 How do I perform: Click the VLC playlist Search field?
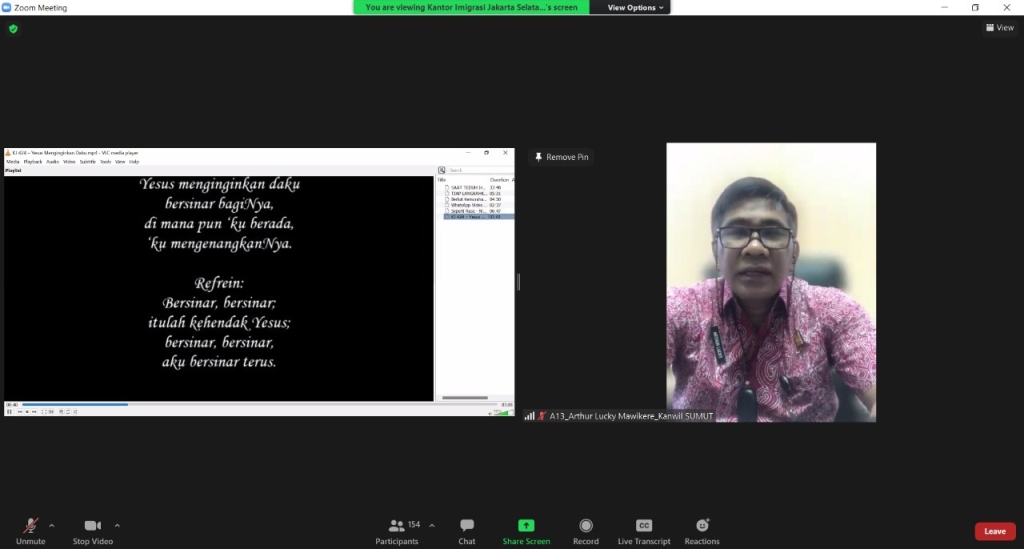coord(481,170)
